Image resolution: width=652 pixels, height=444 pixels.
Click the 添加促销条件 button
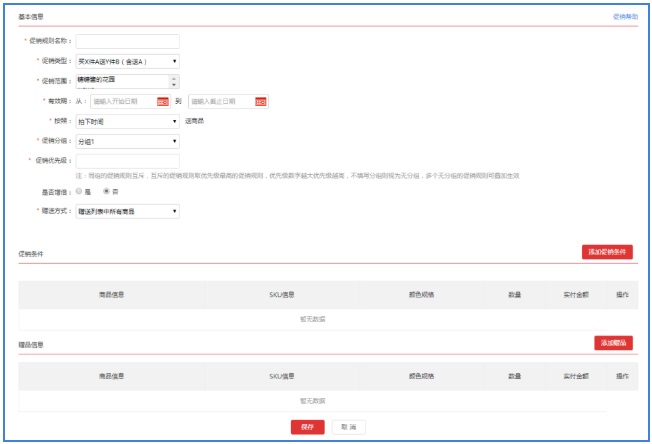pyautogui.click(x=607, y=252)
